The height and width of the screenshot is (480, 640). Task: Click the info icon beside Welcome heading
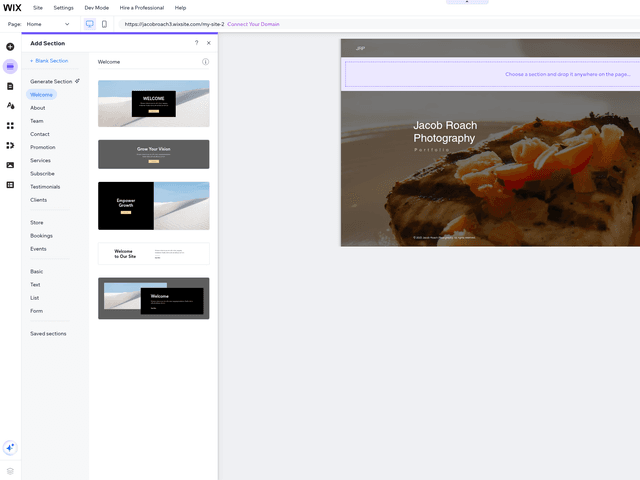(x=205, y=62)
